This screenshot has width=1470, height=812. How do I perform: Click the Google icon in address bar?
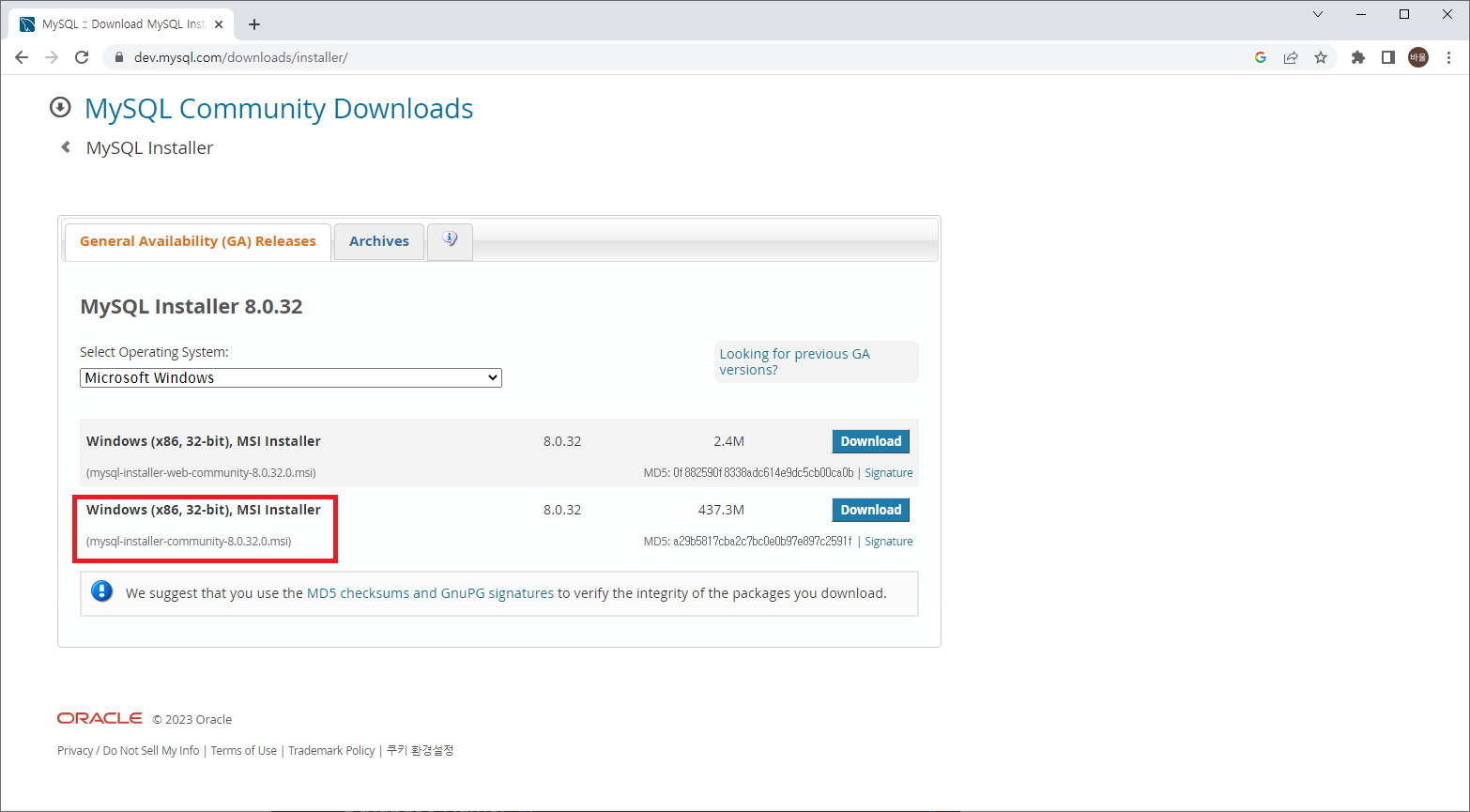1261,57
